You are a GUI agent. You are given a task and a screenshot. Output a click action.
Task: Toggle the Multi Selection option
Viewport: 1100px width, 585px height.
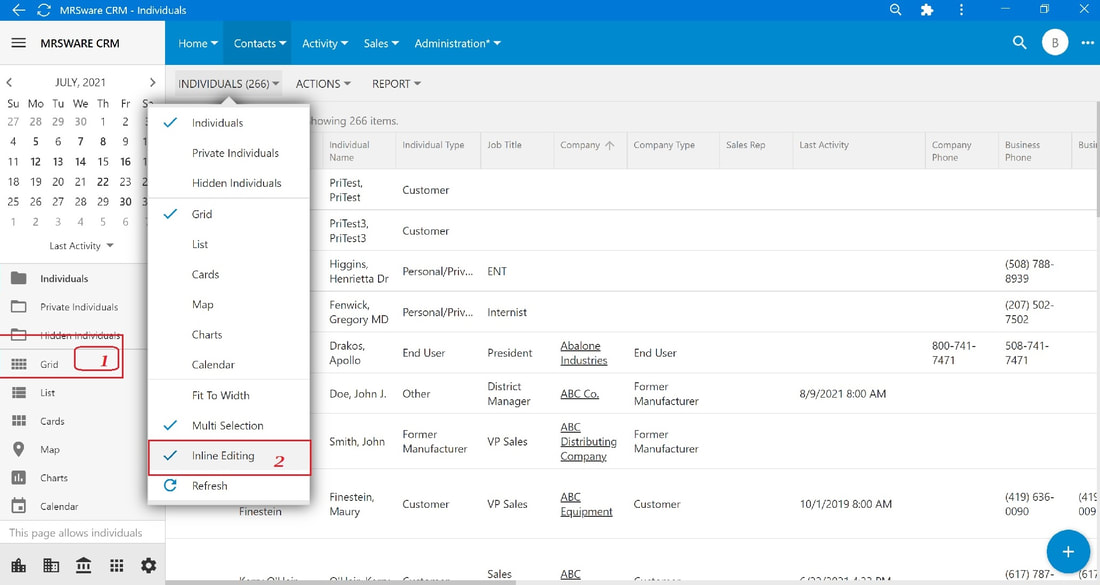(229, 426)
